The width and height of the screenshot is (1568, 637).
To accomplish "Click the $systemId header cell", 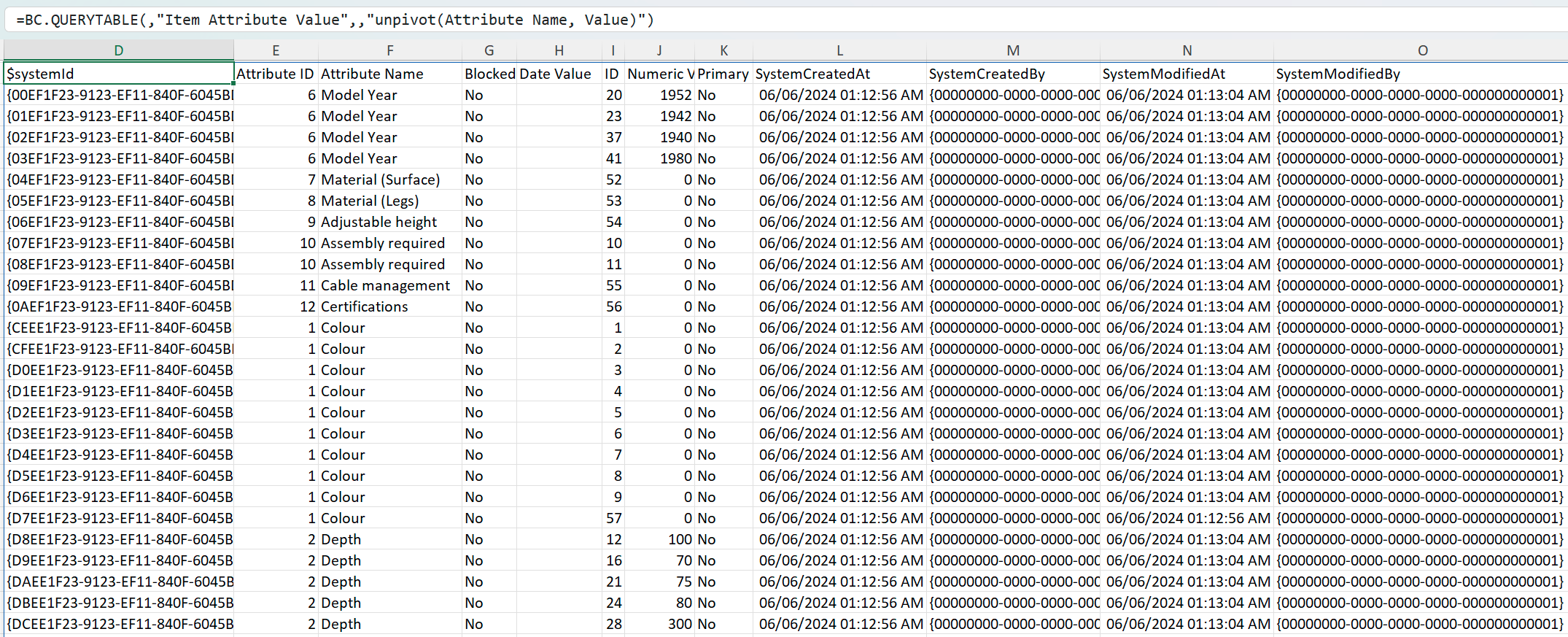I will coord(119,74).
